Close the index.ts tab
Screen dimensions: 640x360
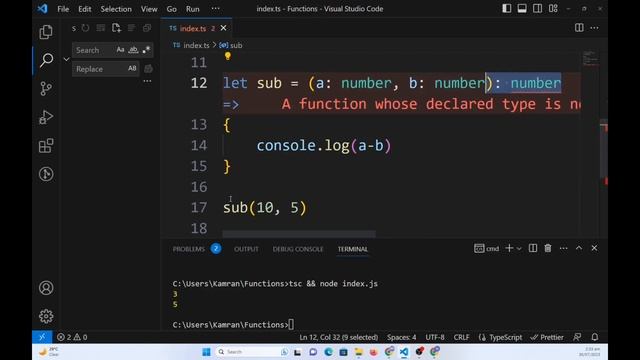pos(223,28)
